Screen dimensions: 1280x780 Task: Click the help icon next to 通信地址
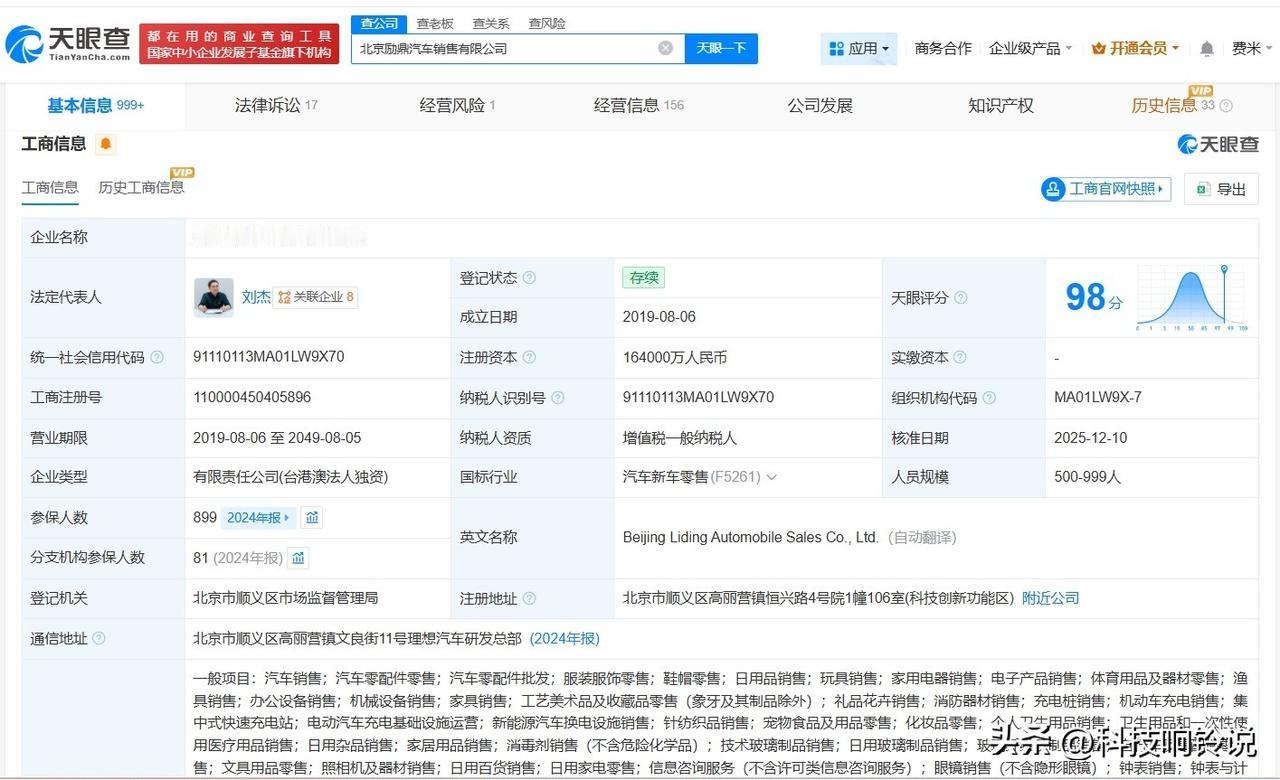(99, 638)
